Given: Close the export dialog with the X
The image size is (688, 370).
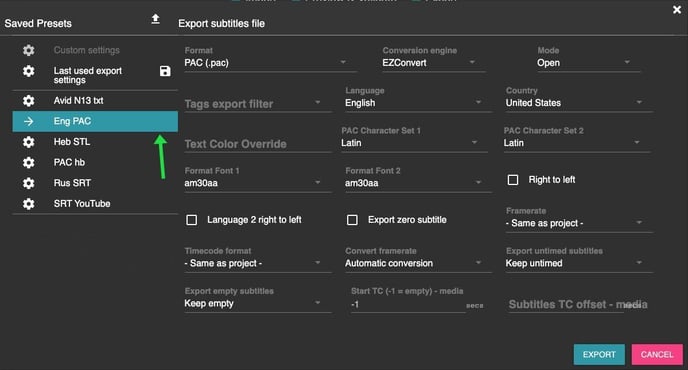Looking at the screenshot, I should (x=677, y=10).
